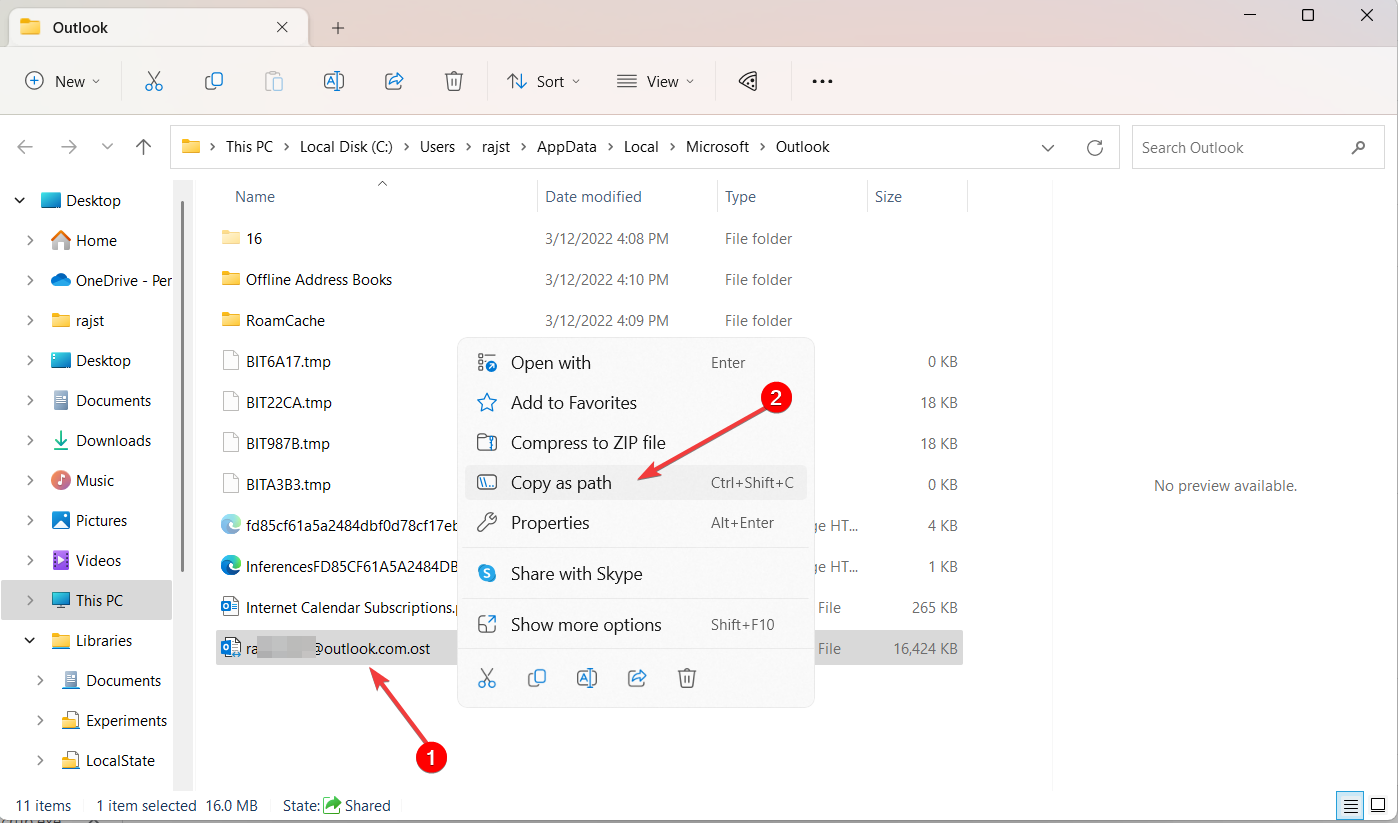Collapse the Desktop tree node
This screenshot has width=1398, height=823.
(x=20, y=200)
